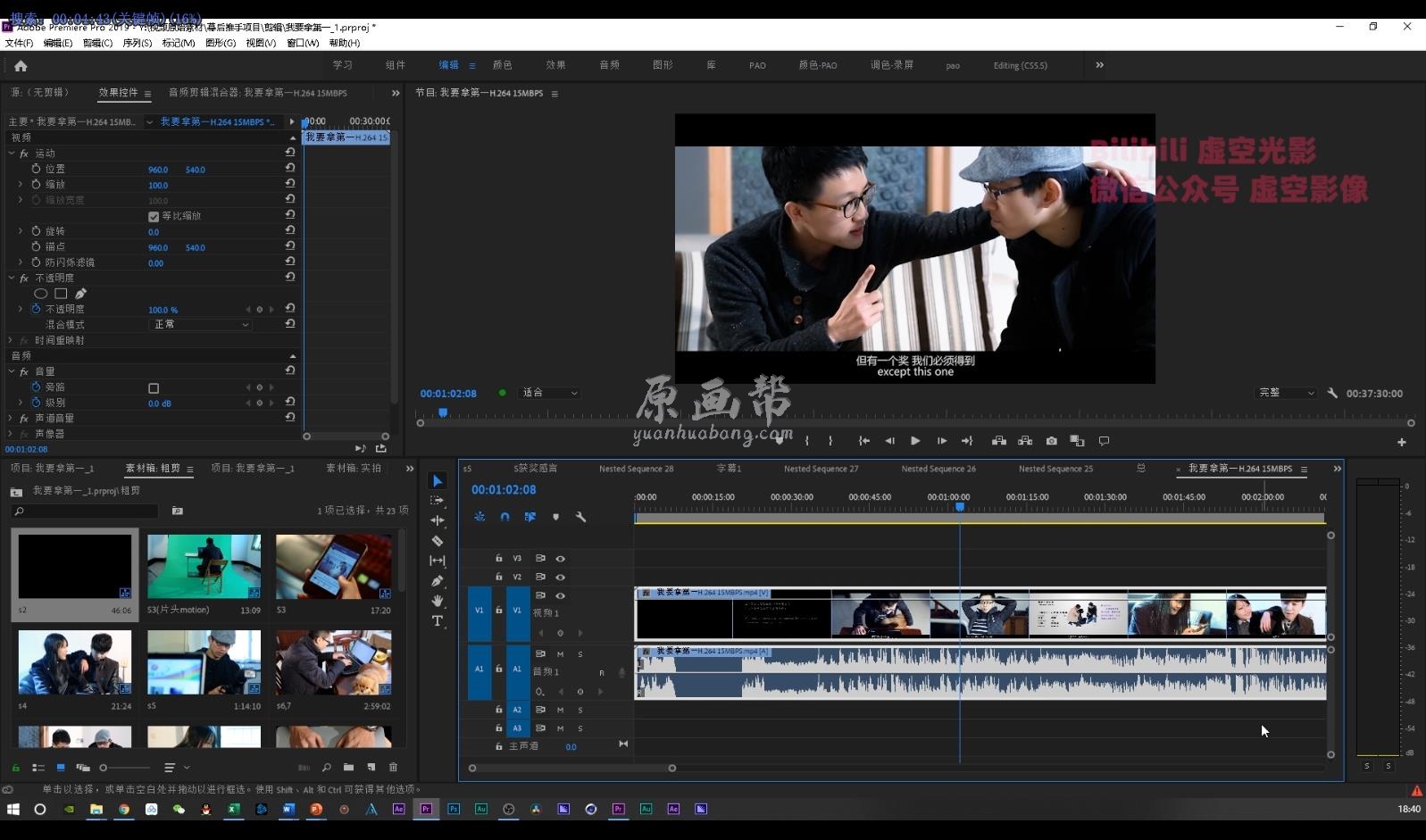Click the Export Frame camera icon
This screenshot has width=1426, height=840.
tap(1052, 441)
